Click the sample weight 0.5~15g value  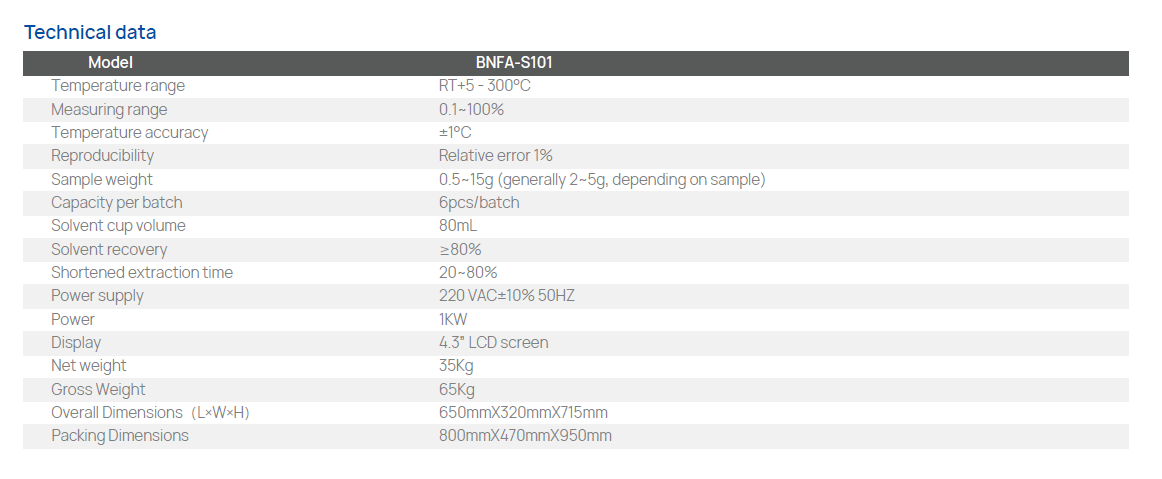(602, 180)
